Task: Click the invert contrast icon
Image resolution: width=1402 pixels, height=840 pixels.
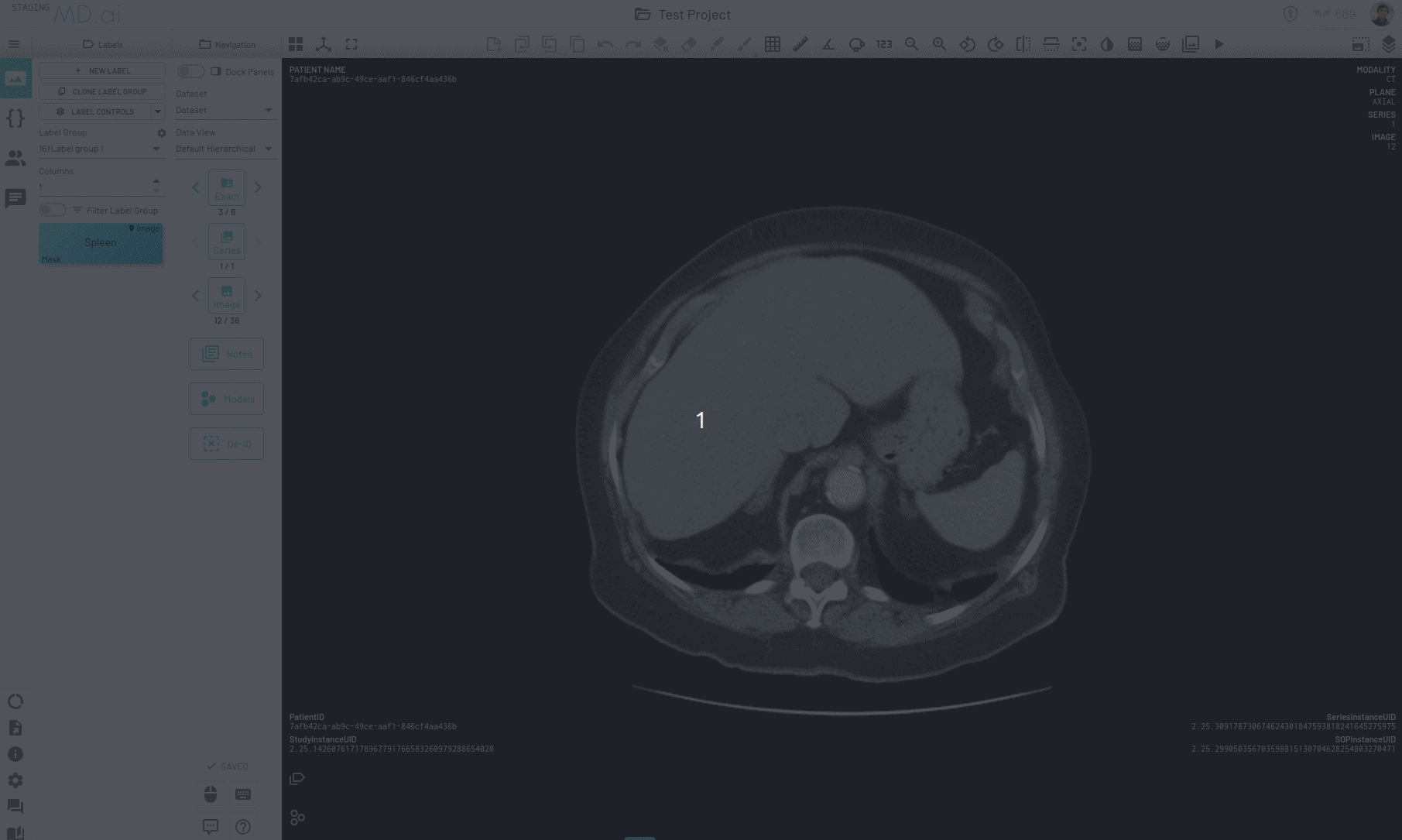Action: (1107, 45)
